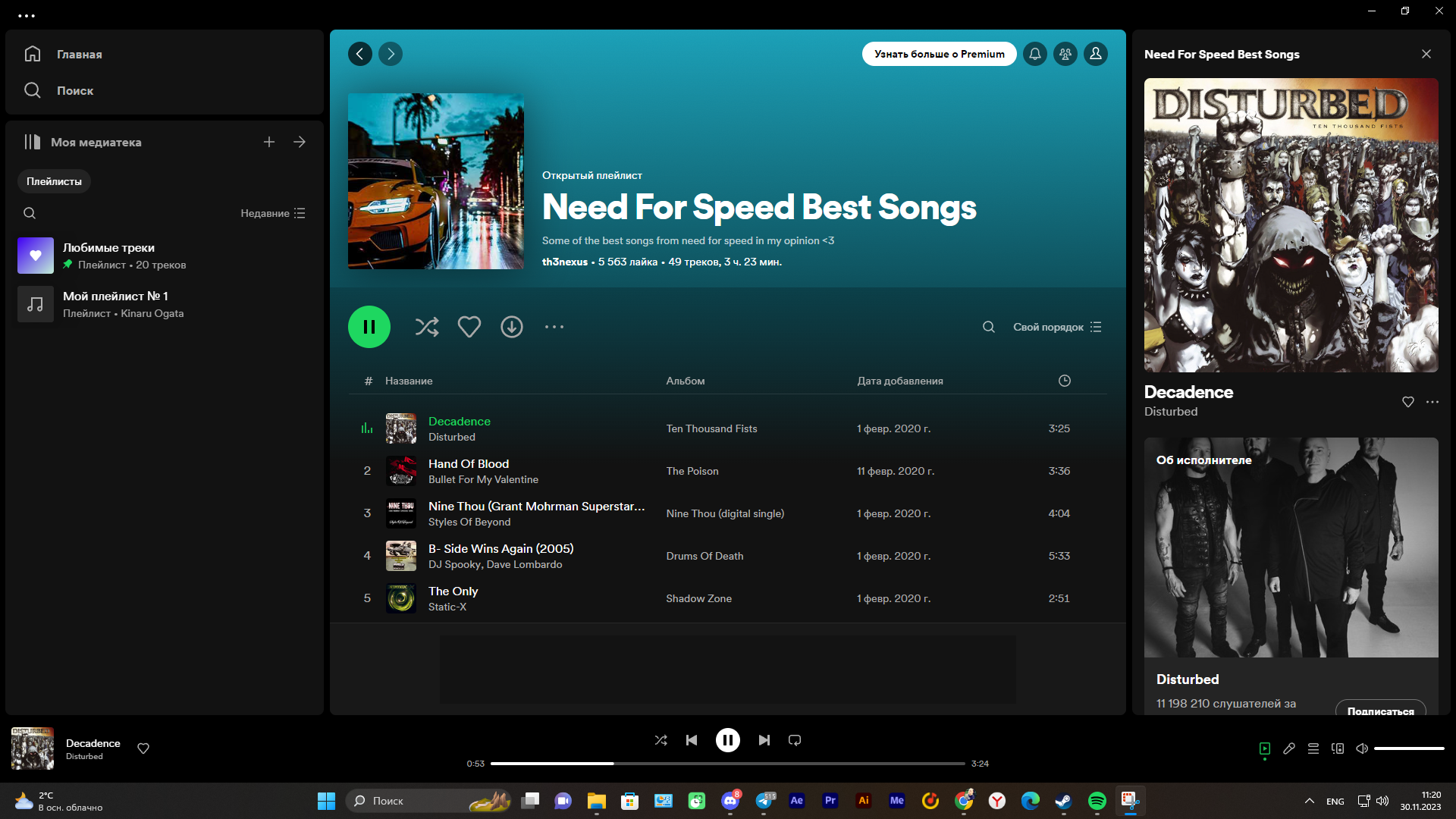Adjust the volume slider

pos(1409,748)
